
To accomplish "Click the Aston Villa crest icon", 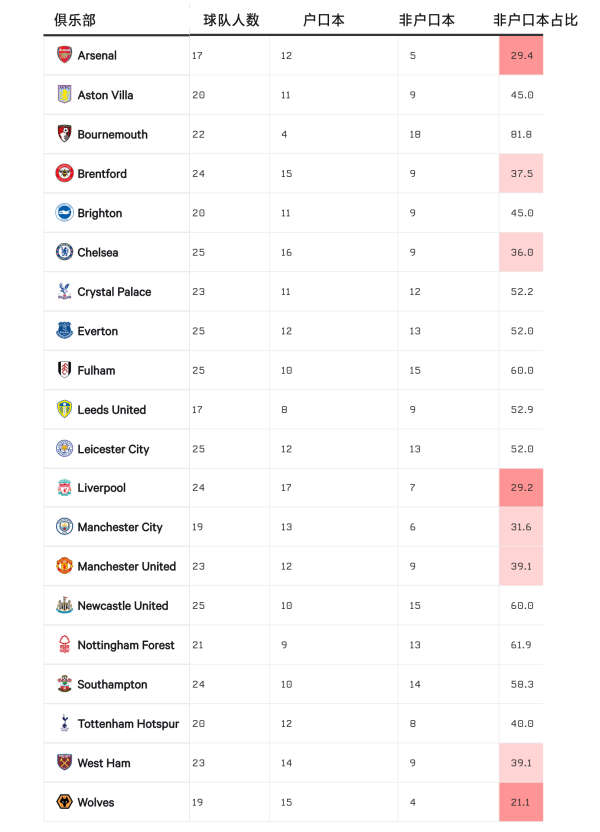I will coord(64,94).
